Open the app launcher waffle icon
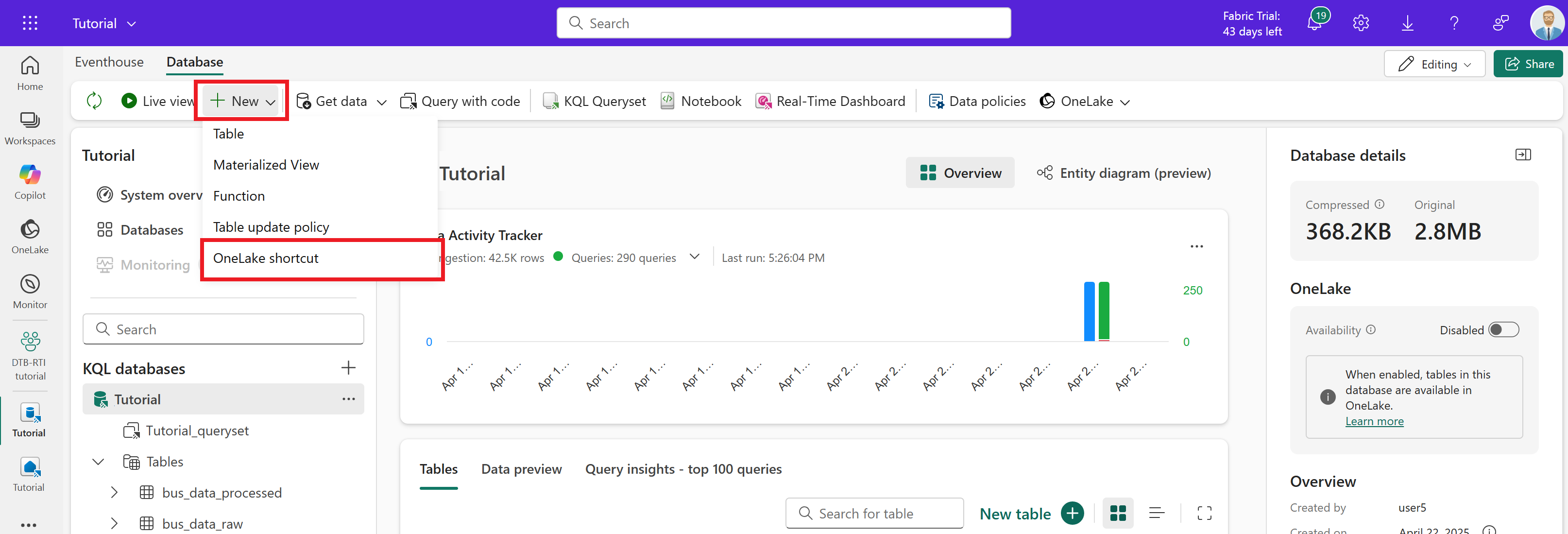 tap(30, 23)
